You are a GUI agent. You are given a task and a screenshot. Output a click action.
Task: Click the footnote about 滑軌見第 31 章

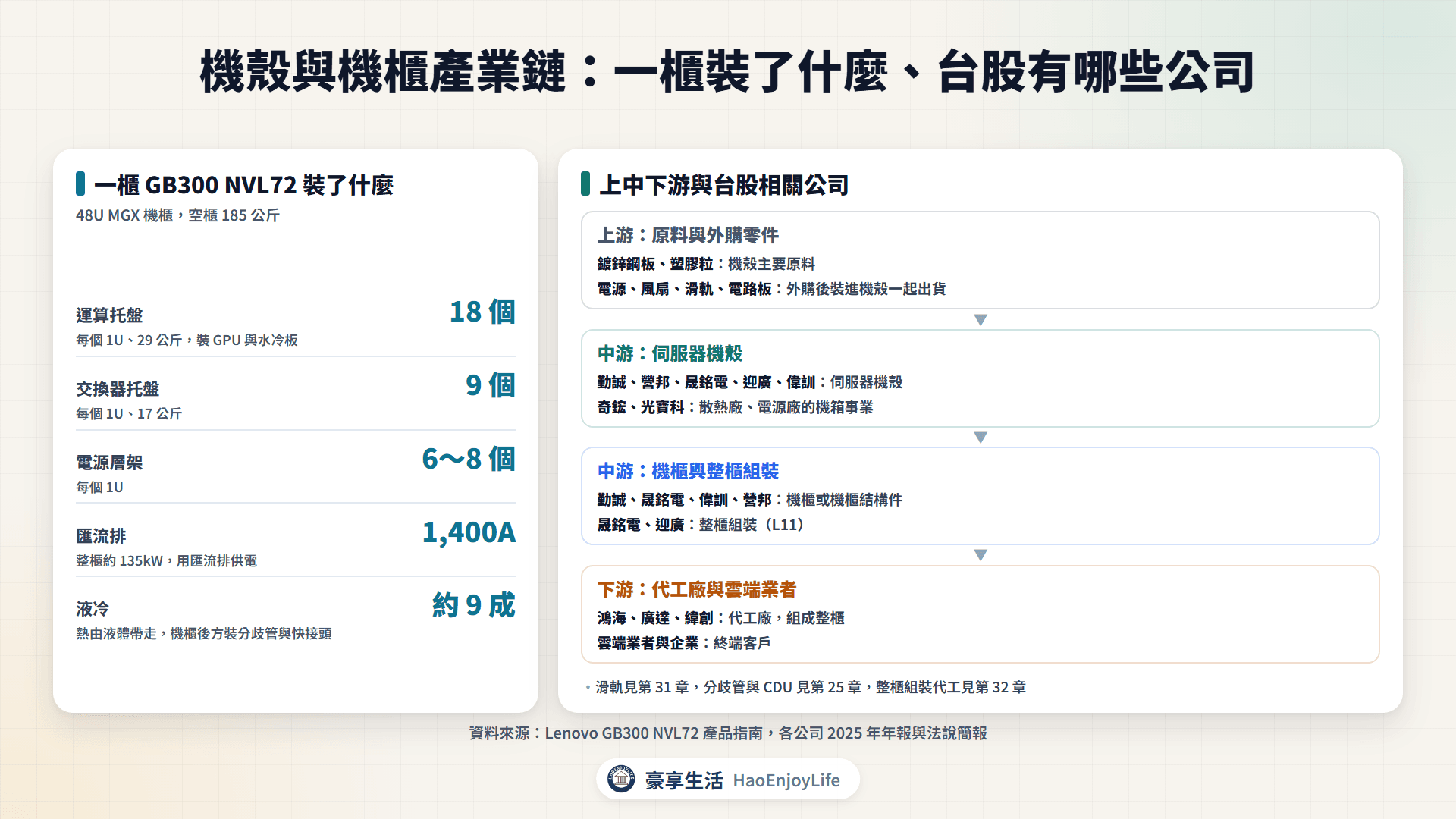pos(811,687)
